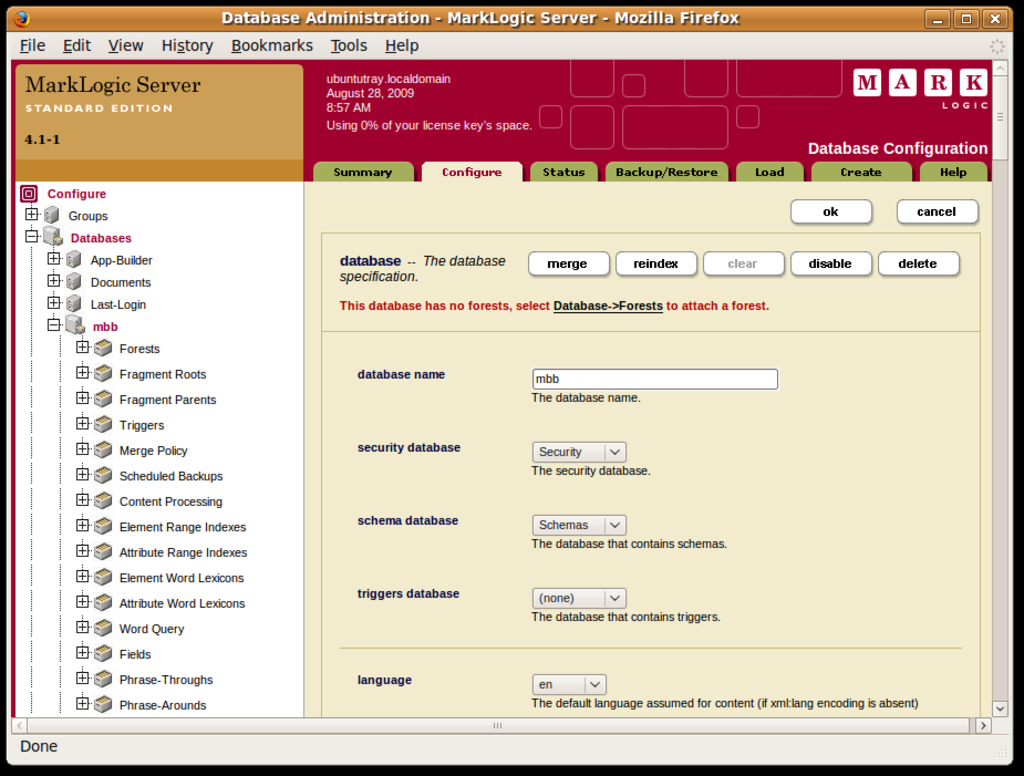The image size is (1024, 776).
Task: Click the delete button
Action: (x=918, y=264)
